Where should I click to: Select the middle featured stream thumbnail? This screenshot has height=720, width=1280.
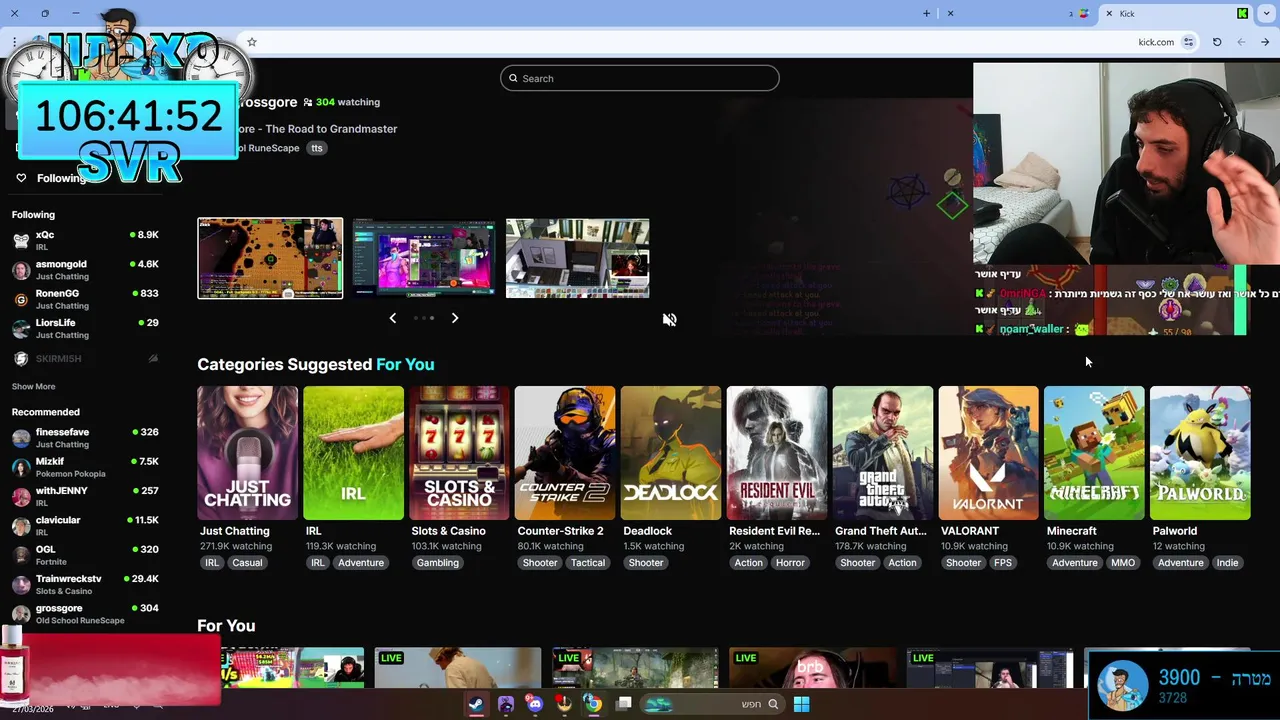[424, 258]
